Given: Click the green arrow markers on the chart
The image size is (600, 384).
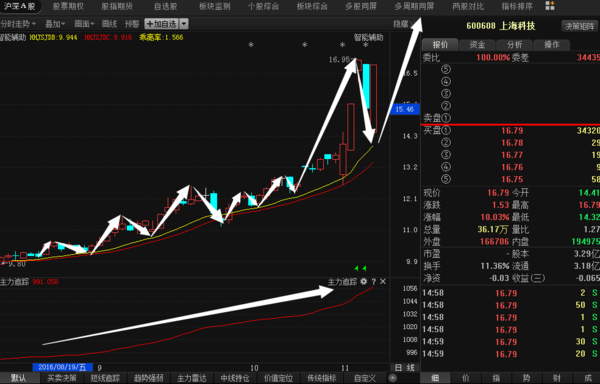Looking at the screenshot, I should [360, 268].
